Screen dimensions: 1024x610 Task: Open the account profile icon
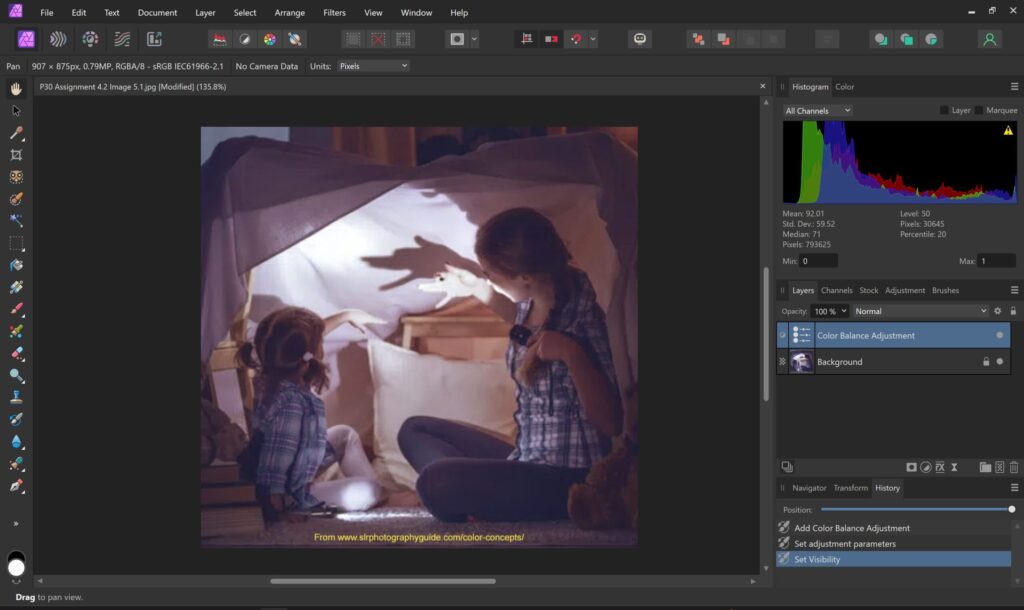click(989, 39)
